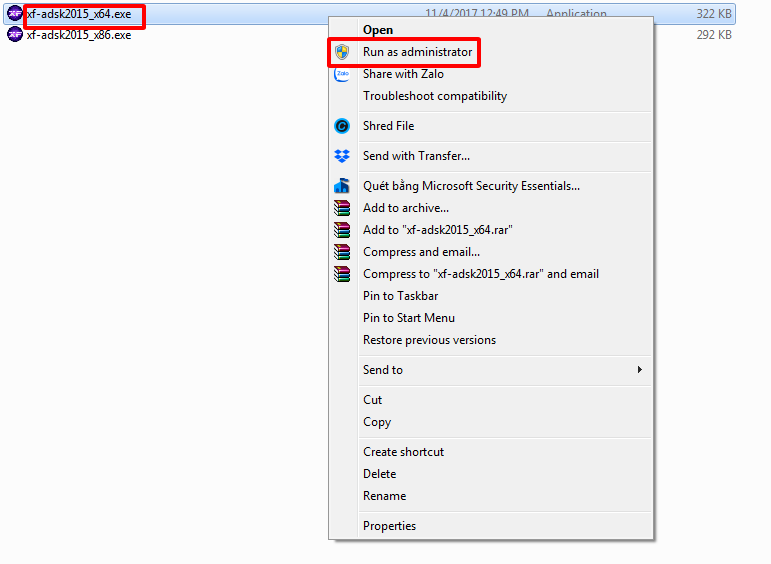The image size is (771, 564).
Task: Select Troubleshoot compatibility menu entry
Action: pos(434,96)
